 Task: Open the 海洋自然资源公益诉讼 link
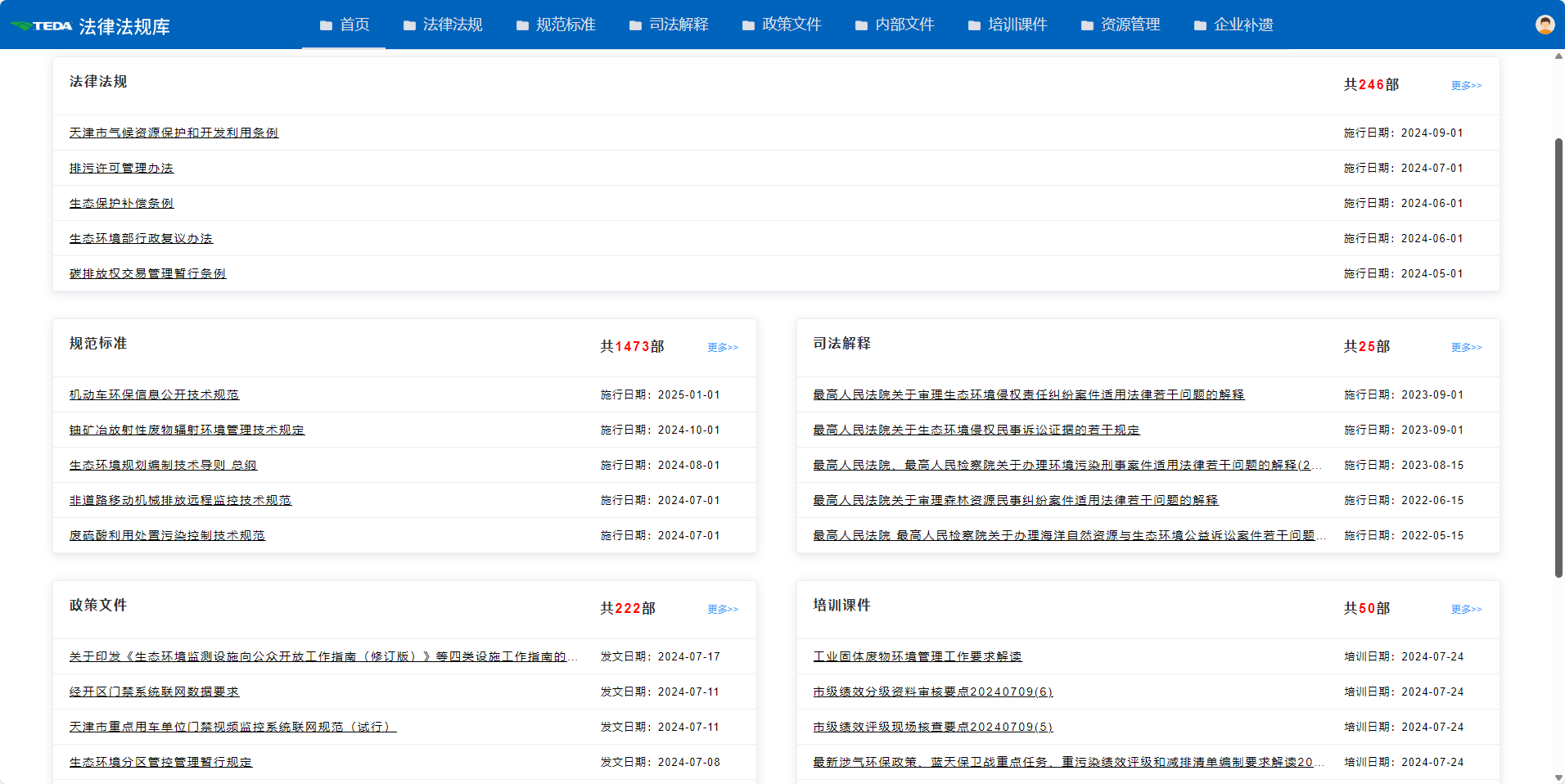tap(1069, 535)
